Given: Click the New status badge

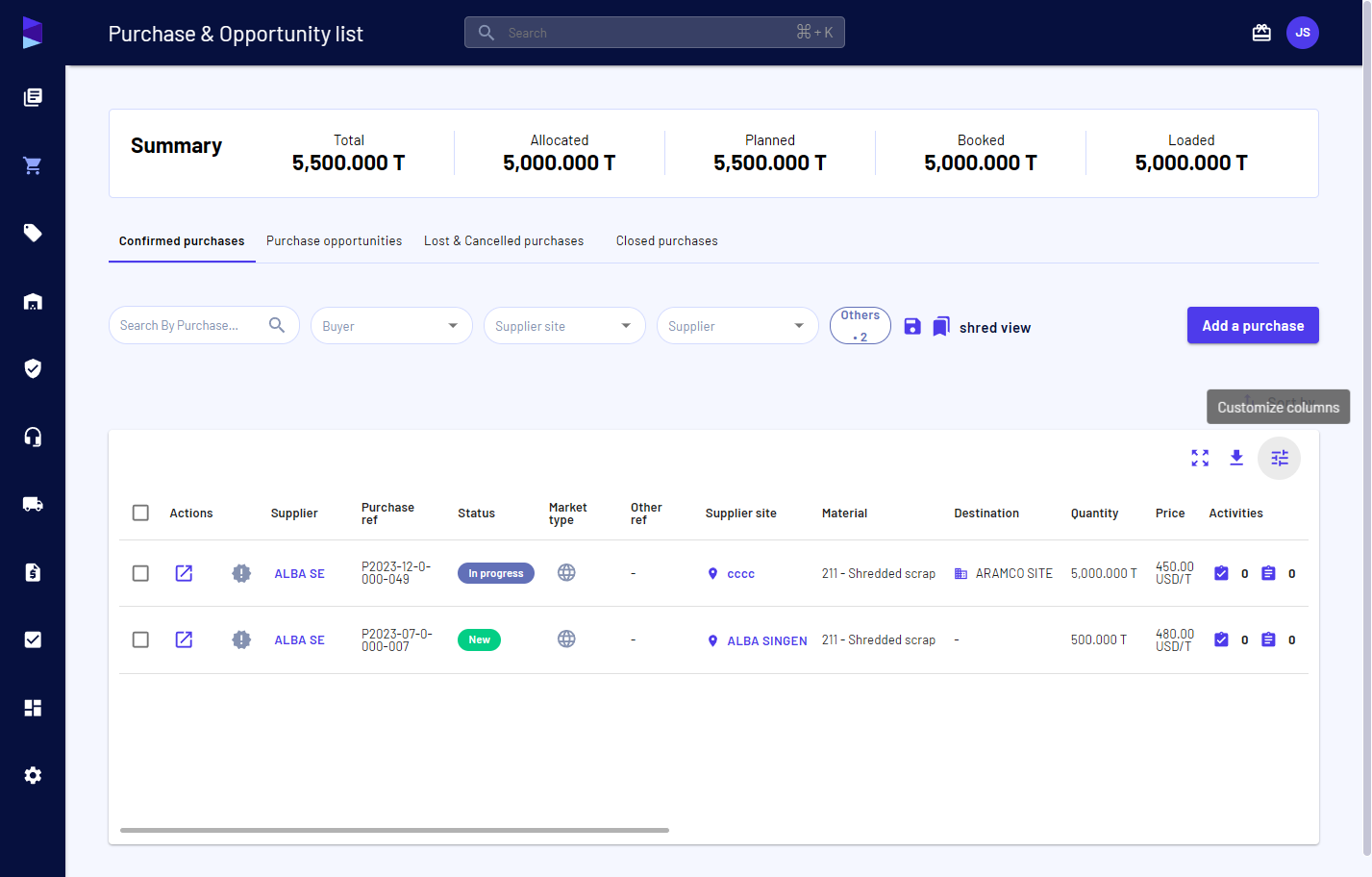Looking at the screenshot, I should click(479, 639).
